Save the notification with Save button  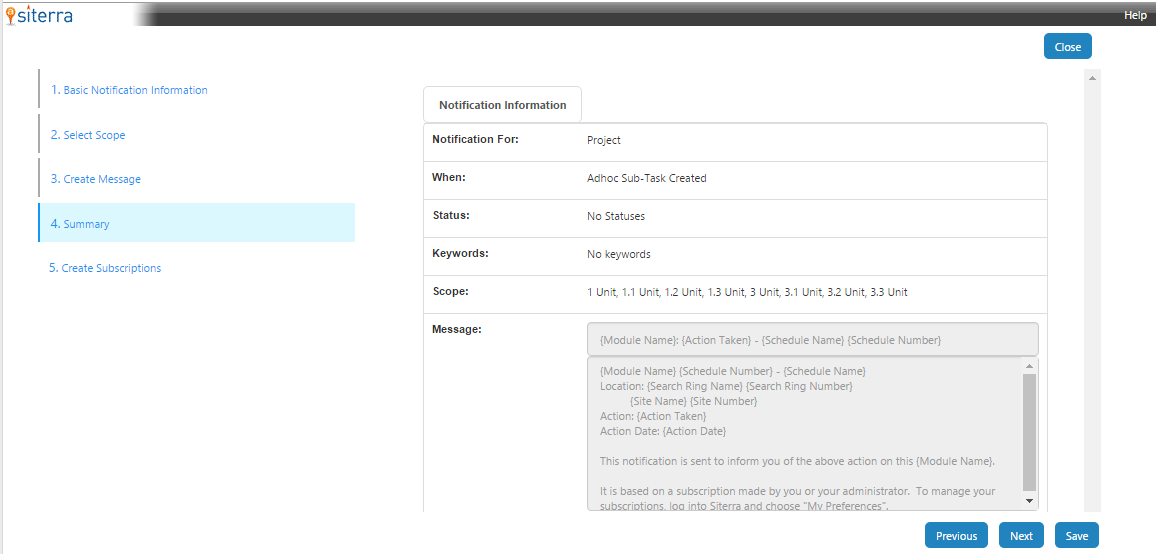coord(1076,536)
